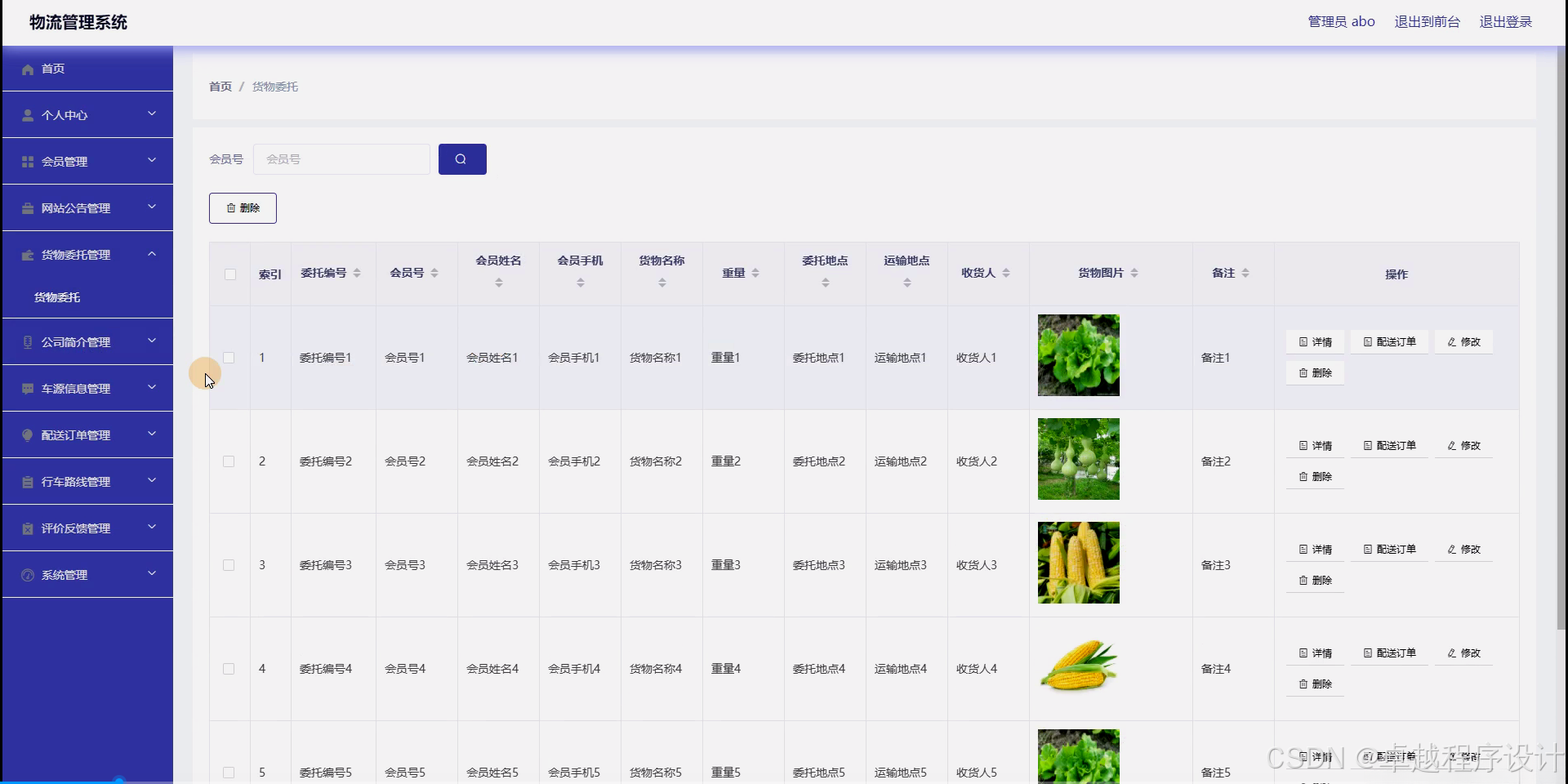Expand 行车路线管理 chevron
This screenshot has width=1568, height=784.
(x=152, y=480)
